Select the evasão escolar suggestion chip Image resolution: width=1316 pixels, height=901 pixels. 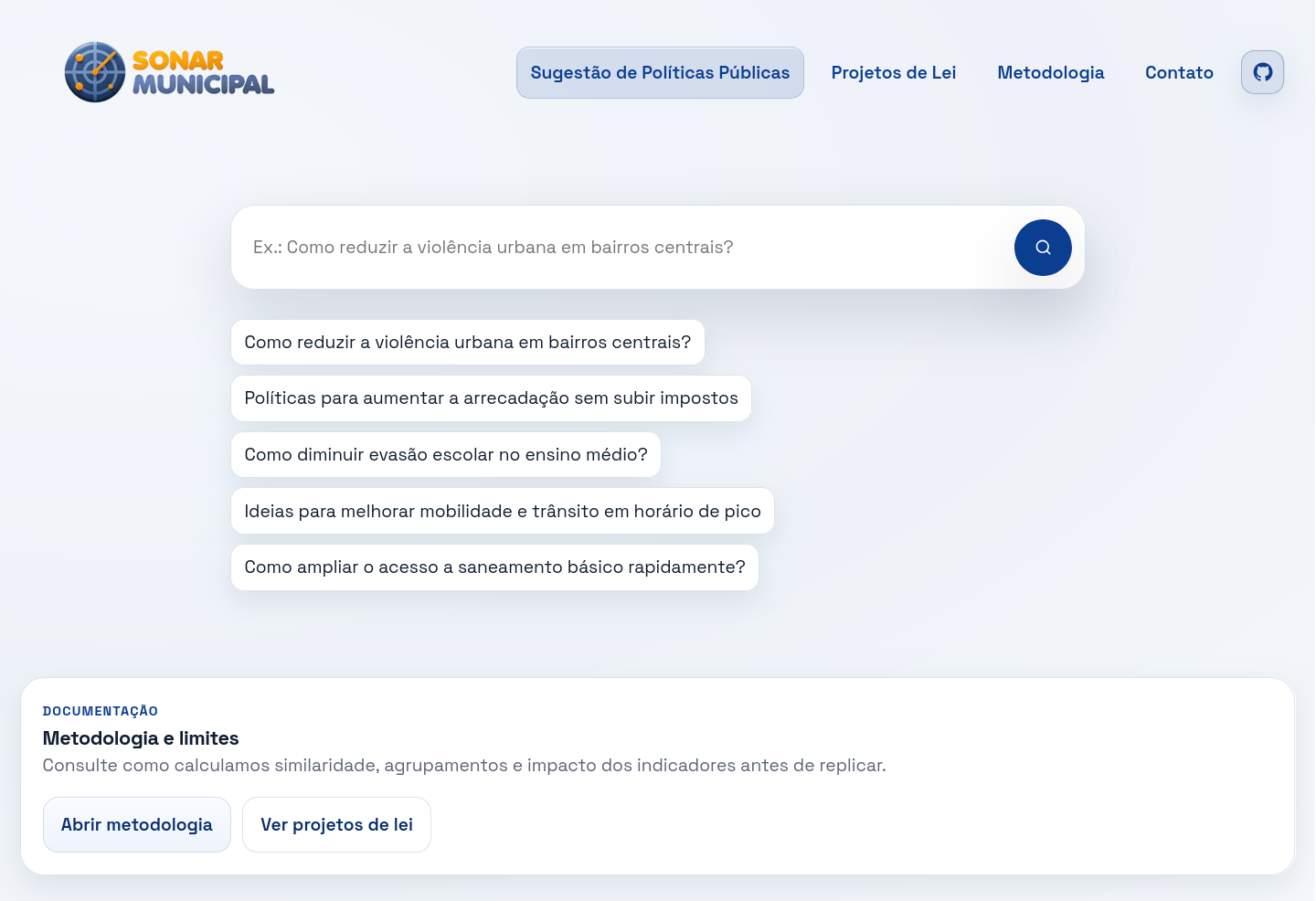[x=445, y=455]
